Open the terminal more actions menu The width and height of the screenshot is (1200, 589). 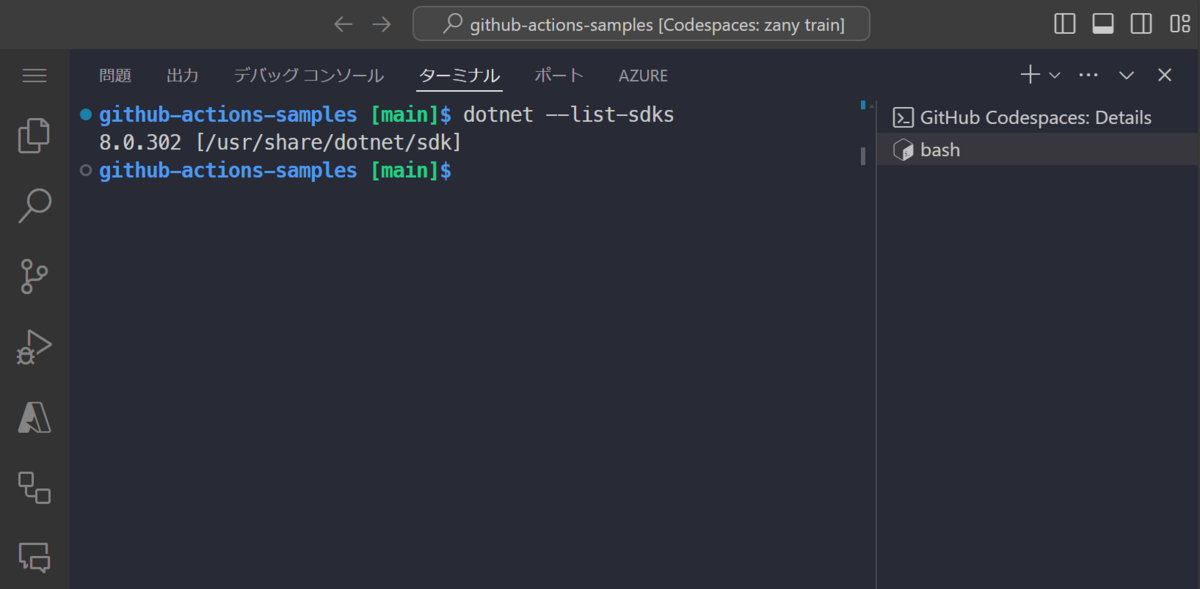tap(1089, 75)
